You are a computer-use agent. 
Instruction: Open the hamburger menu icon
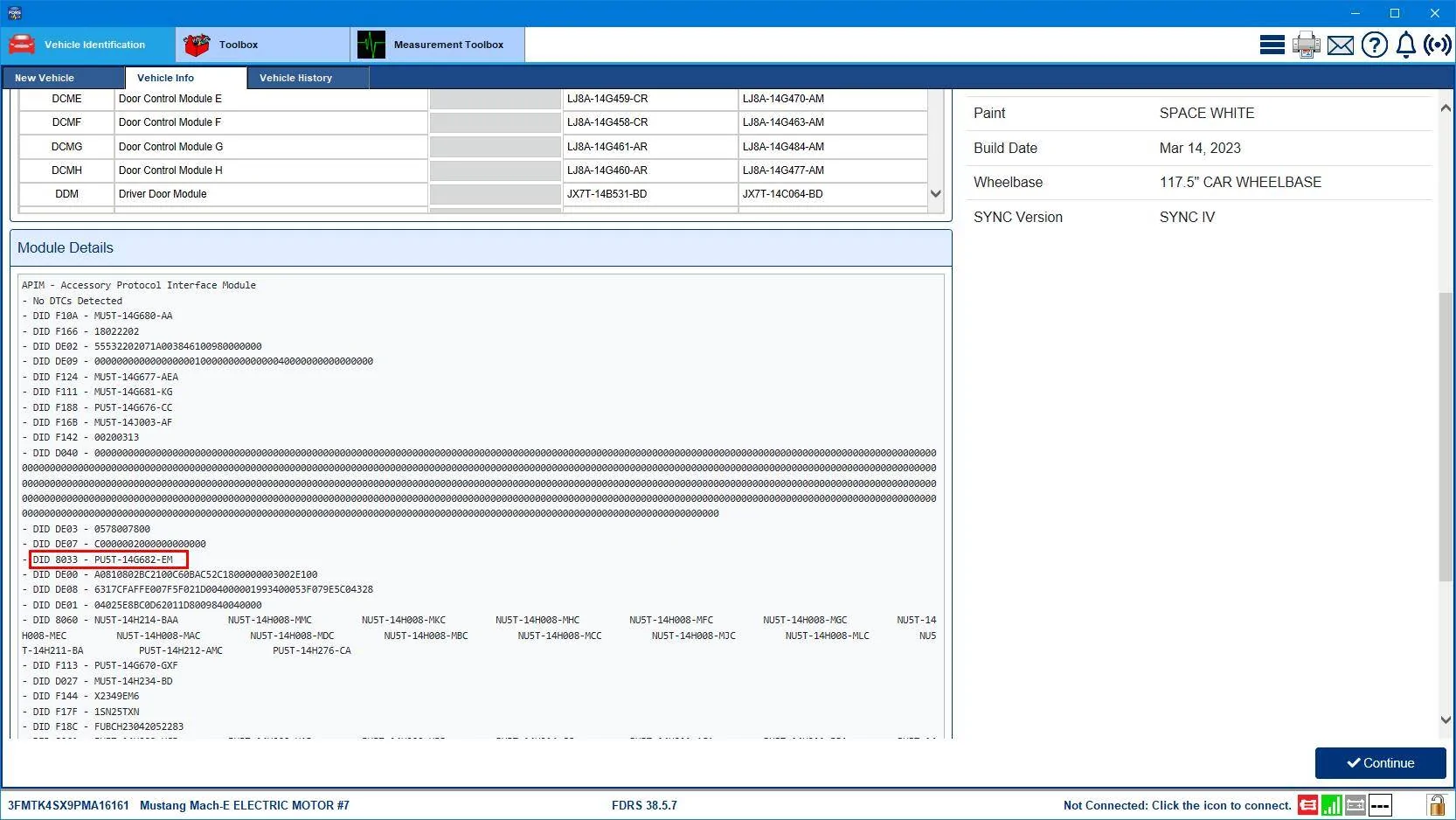point(1272,45)
